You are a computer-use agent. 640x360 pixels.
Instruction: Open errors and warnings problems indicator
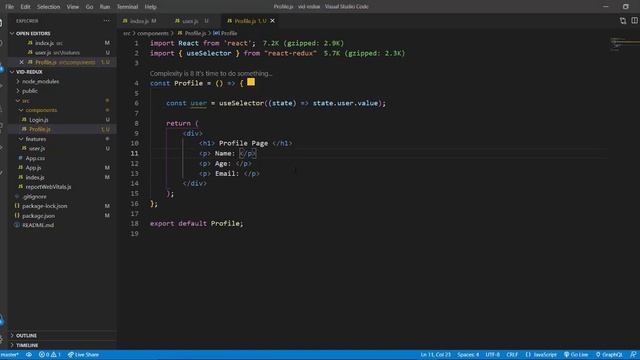pyautogui.click(x=49, y=355)
